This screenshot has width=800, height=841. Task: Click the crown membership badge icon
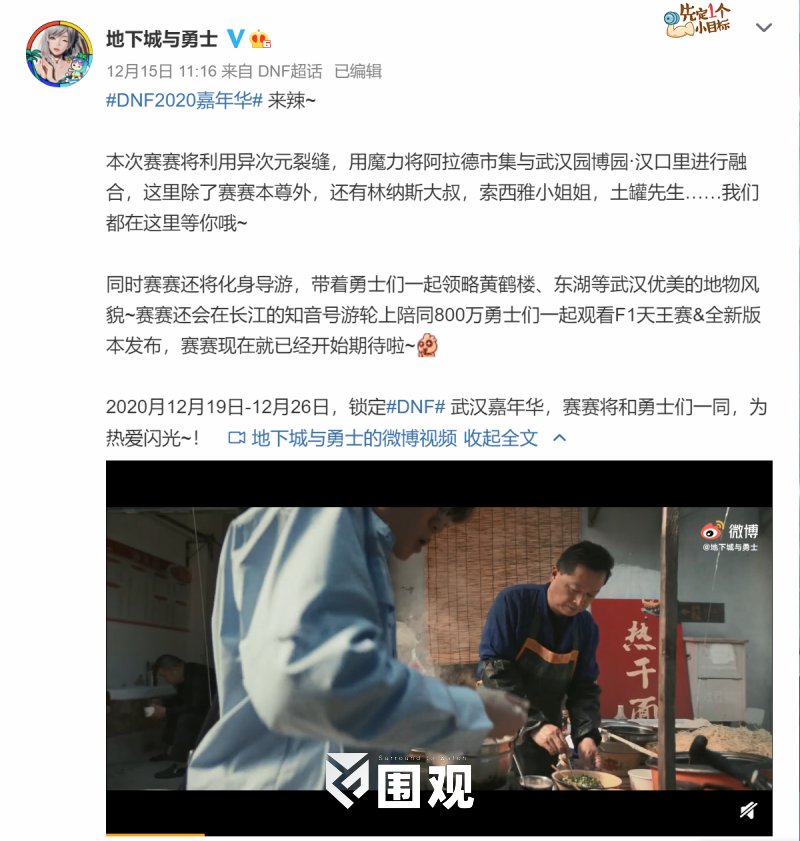tap(260, 39)
